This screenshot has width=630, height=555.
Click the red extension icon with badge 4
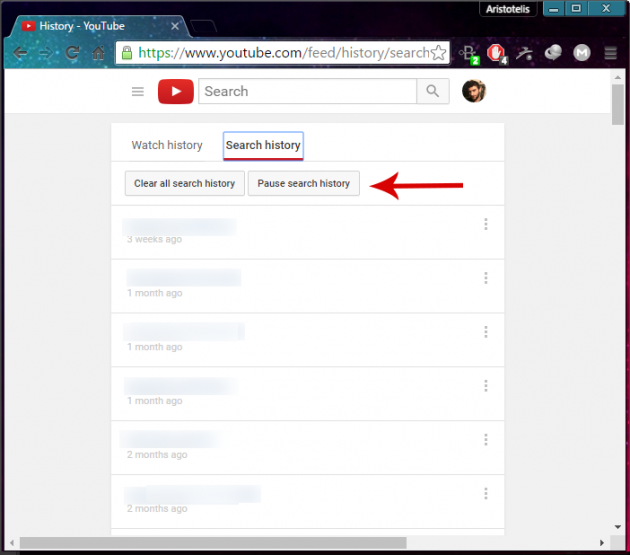coord(495,53)
